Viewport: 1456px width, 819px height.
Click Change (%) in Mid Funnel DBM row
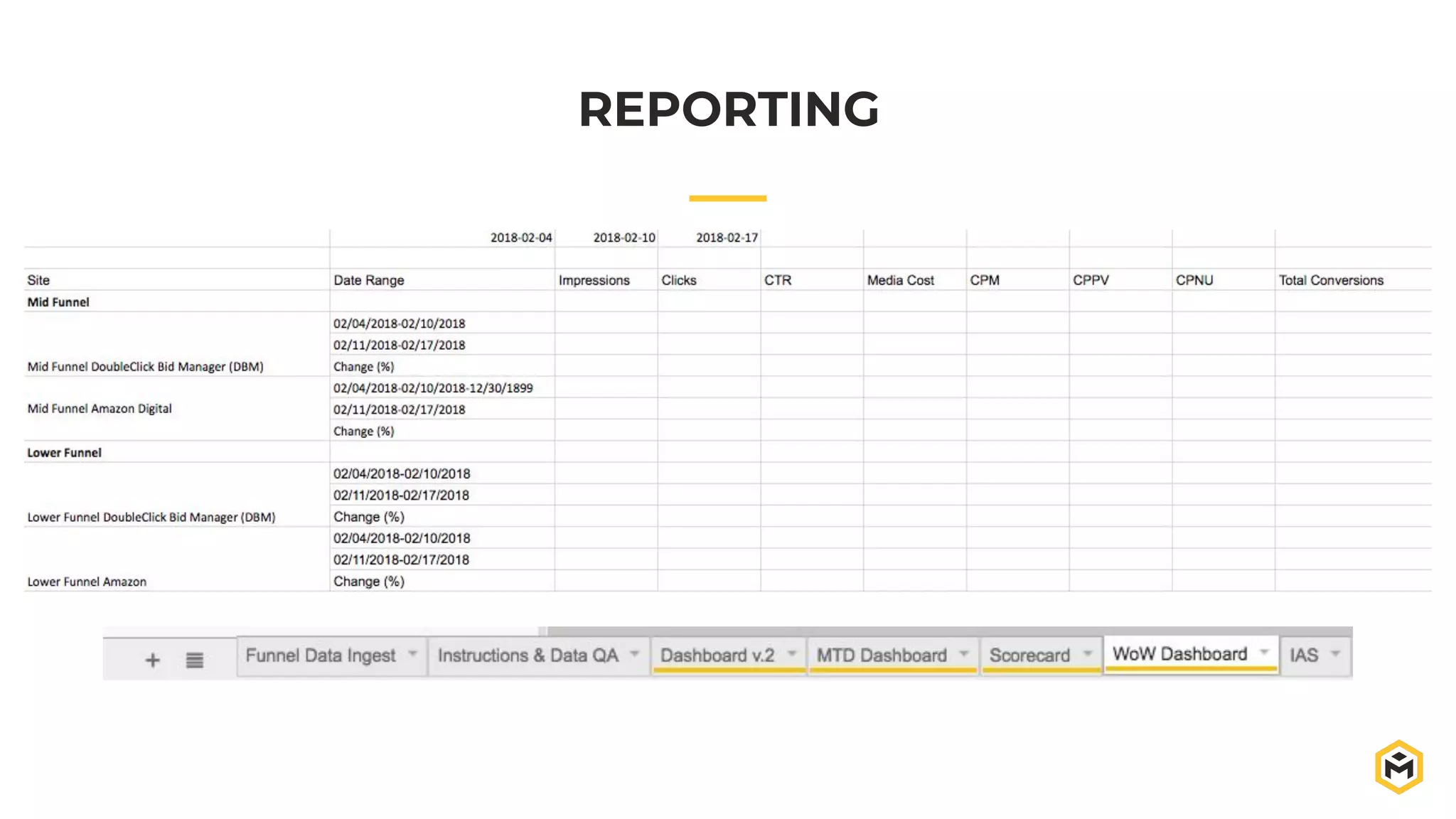(x=442, y=366)
